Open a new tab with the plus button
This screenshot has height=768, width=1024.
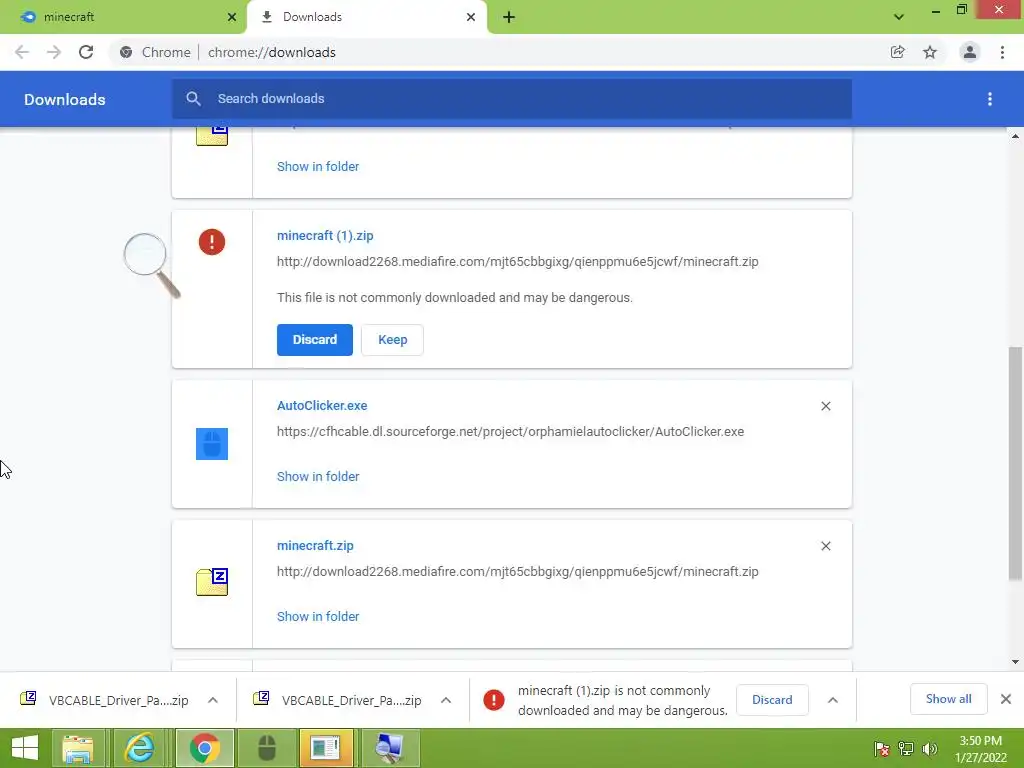(509, 17)
